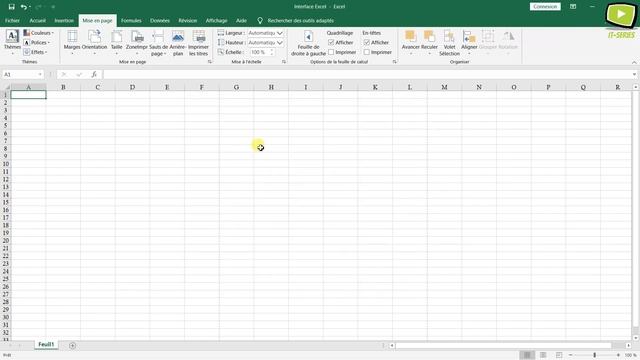640x360 pixels.
Task: Toggle Quadrillage Afficher checkbox
Action: (331, 42)
